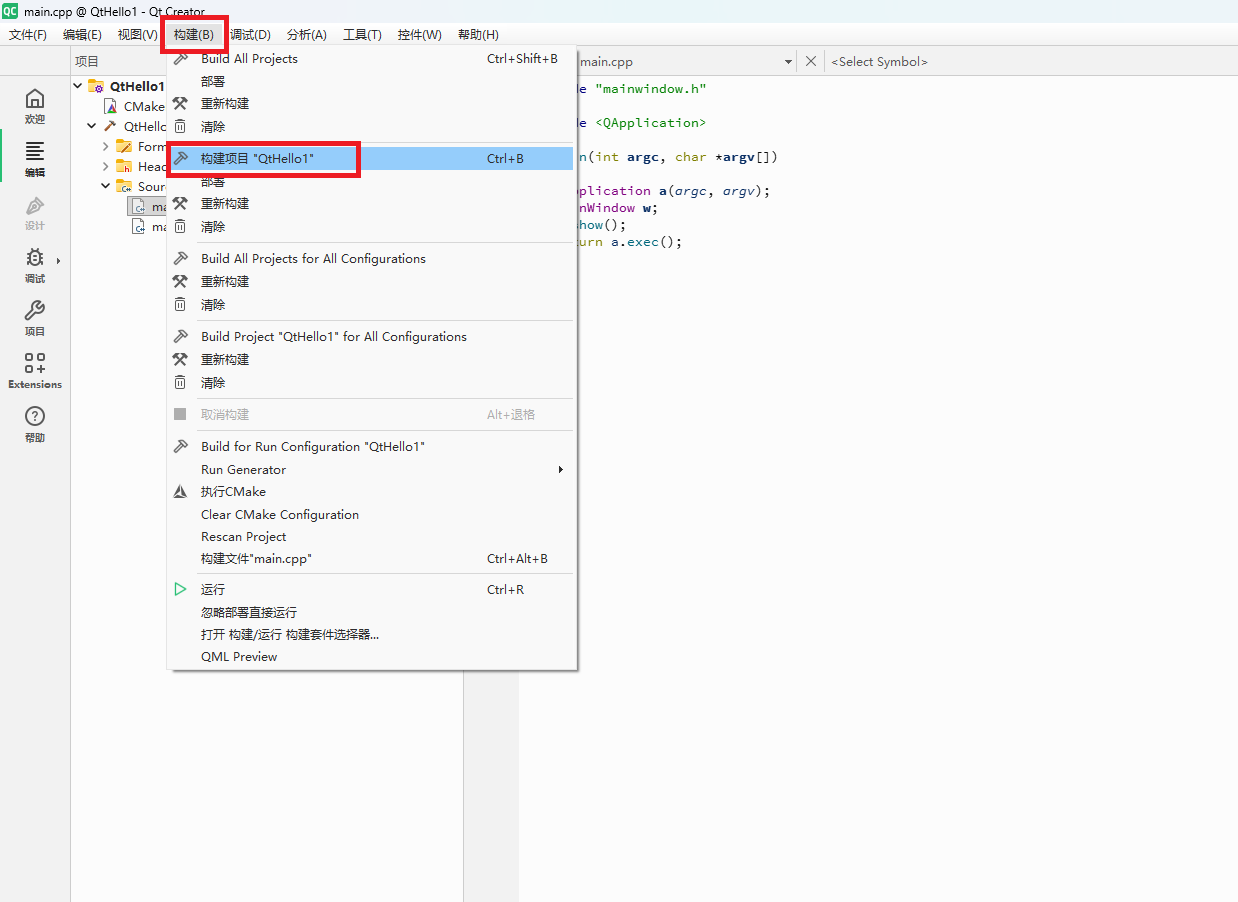Open the 控件(W) menu

tap(419, 34)
